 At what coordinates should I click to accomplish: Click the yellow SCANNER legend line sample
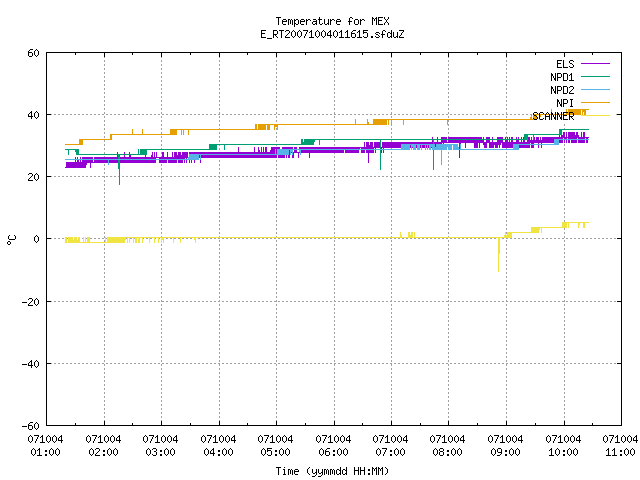(595, 116)
